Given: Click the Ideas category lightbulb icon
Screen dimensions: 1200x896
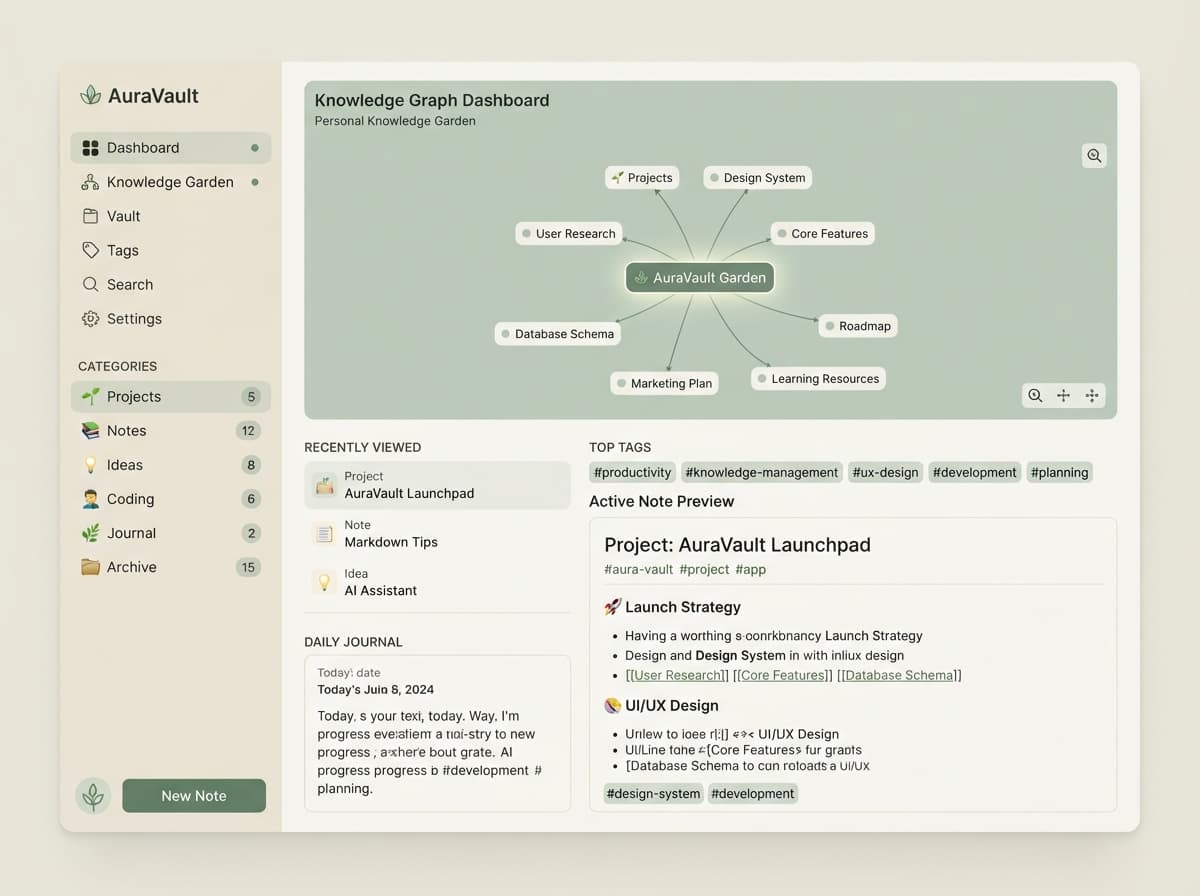Looking at the screenshot, I should click(x=90, y=465).
